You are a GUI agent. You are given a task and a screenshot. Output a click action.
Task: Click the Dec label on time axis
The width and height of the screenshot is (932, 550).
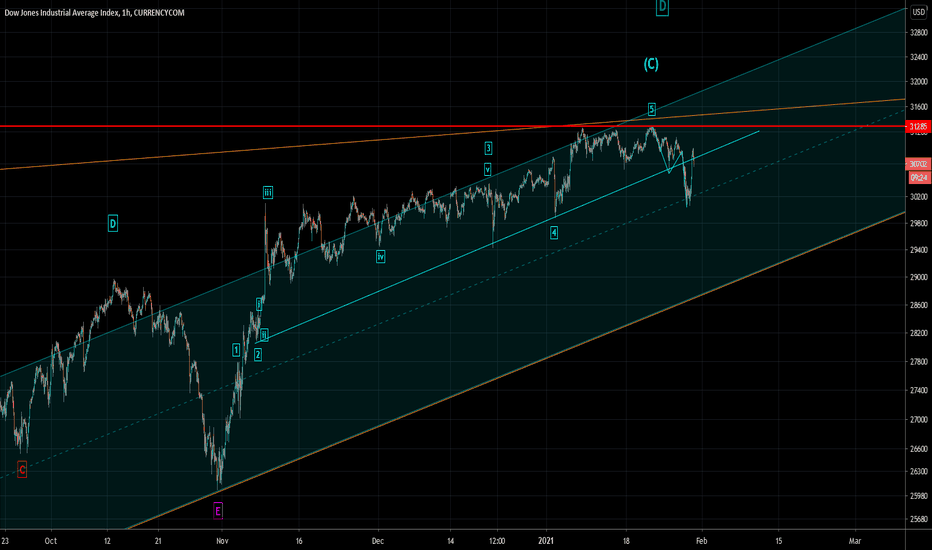click(377, 540)
